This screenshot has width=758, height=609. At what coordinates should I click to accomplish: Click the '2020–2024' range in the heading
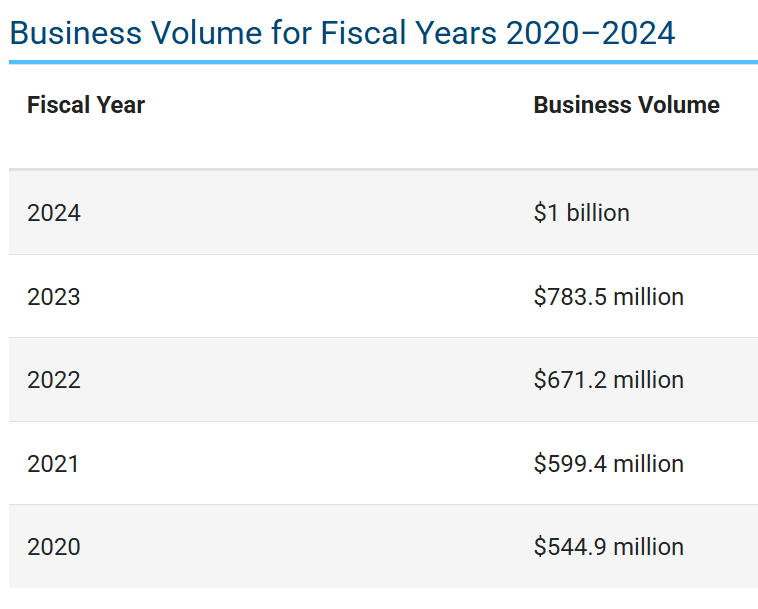click(590, 33)
